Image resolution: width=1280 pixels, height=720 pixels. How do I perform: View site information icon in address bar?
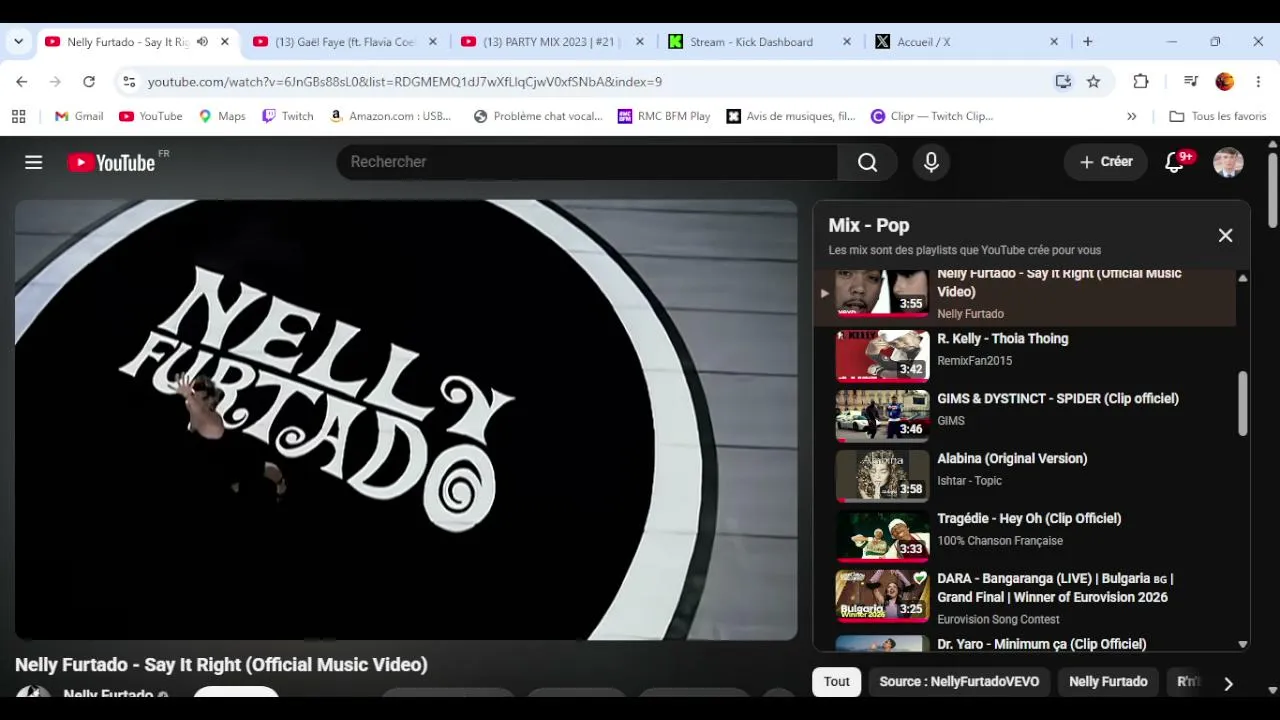(129, 82)
